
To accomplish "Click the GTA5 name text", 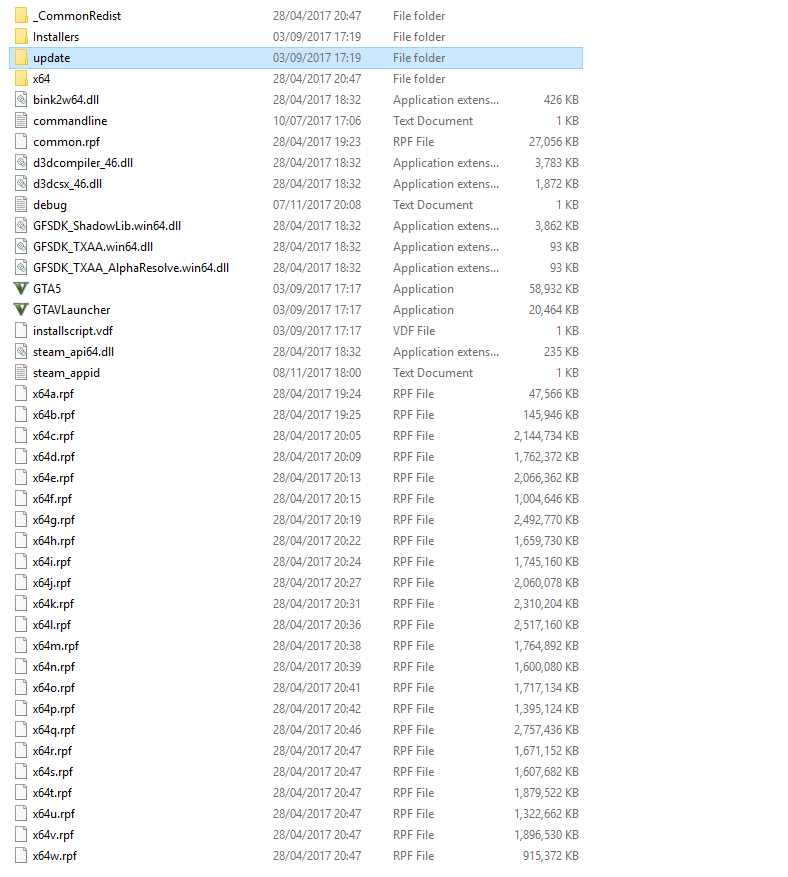I will 47,289.
